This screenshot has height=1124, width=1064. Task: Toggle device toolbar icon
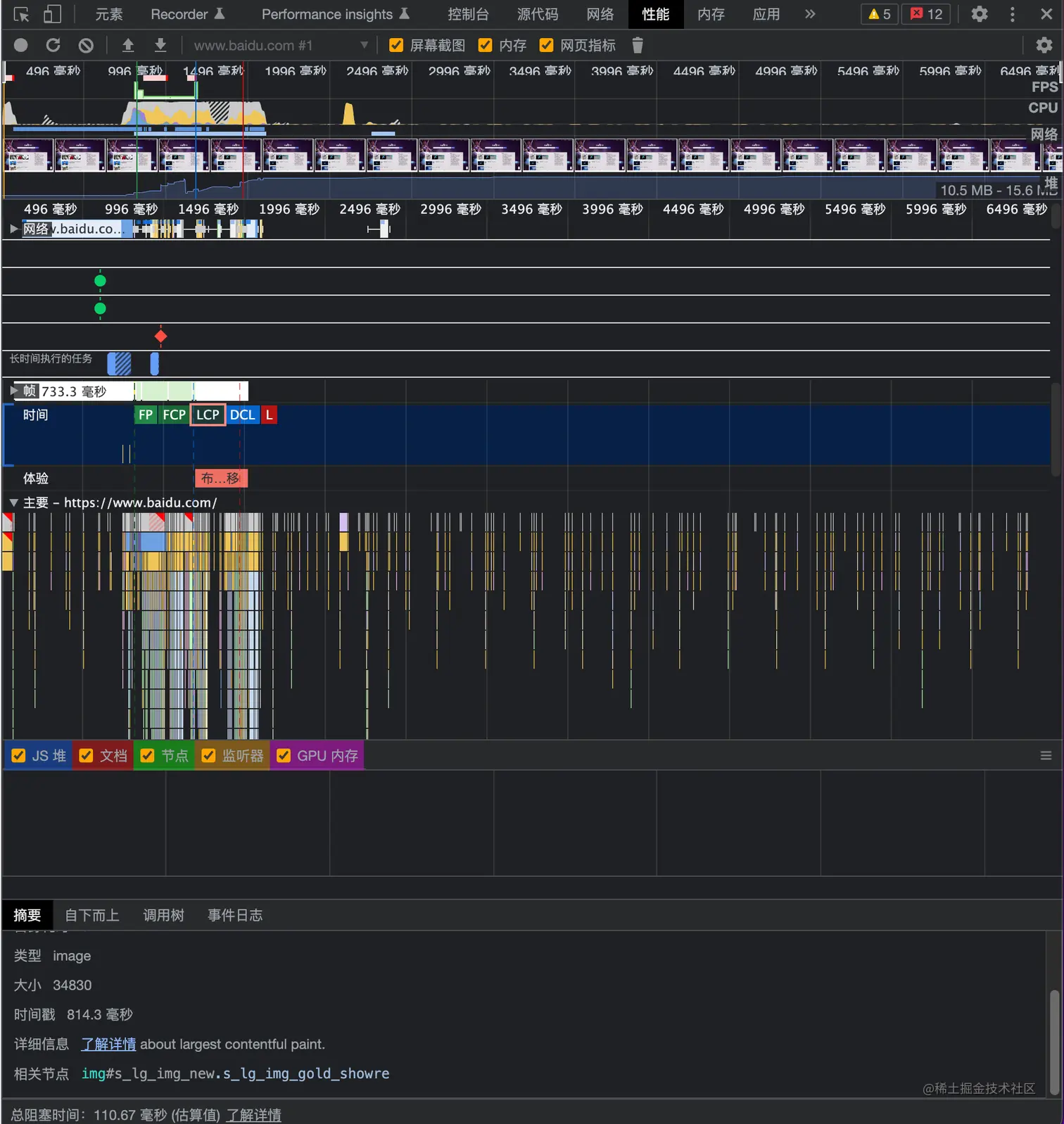coord(53,14)
